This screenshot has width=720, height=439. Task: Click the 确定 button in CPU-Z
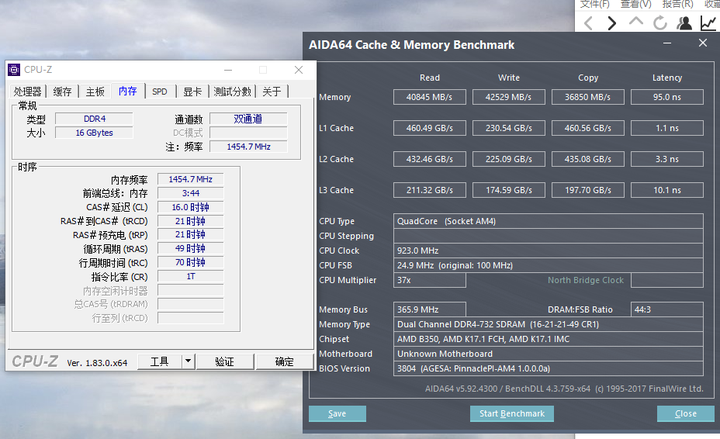click(284, 362)
